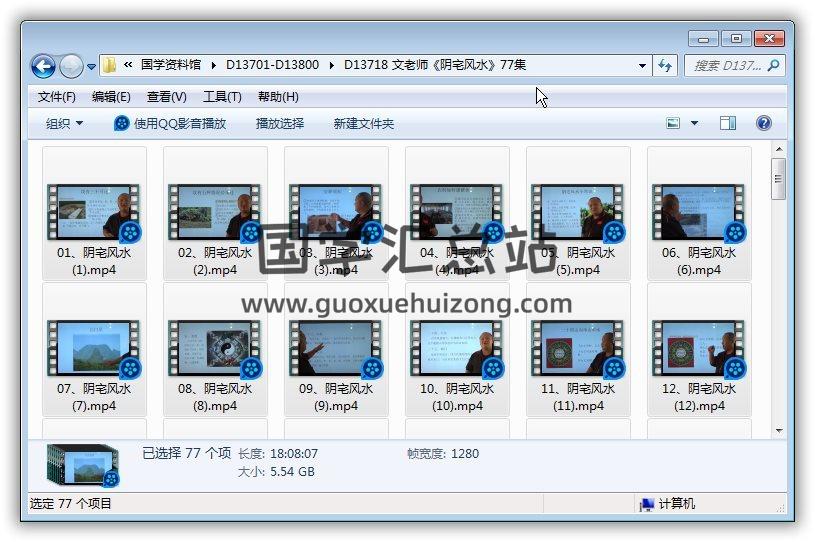Open the view options dropdown arrow

(694, 123)
